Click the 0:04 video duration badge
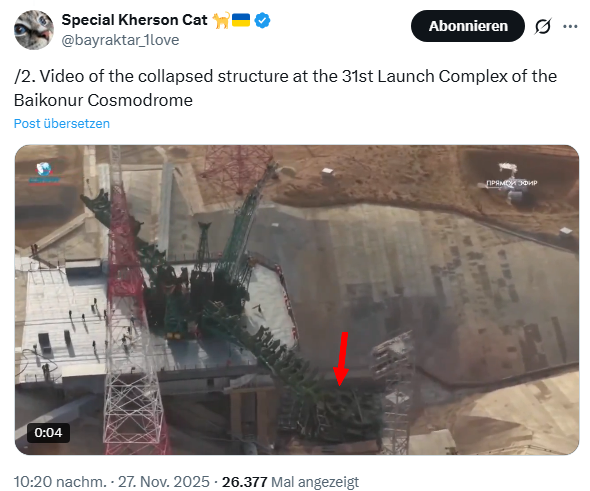 tap(48, 433)
